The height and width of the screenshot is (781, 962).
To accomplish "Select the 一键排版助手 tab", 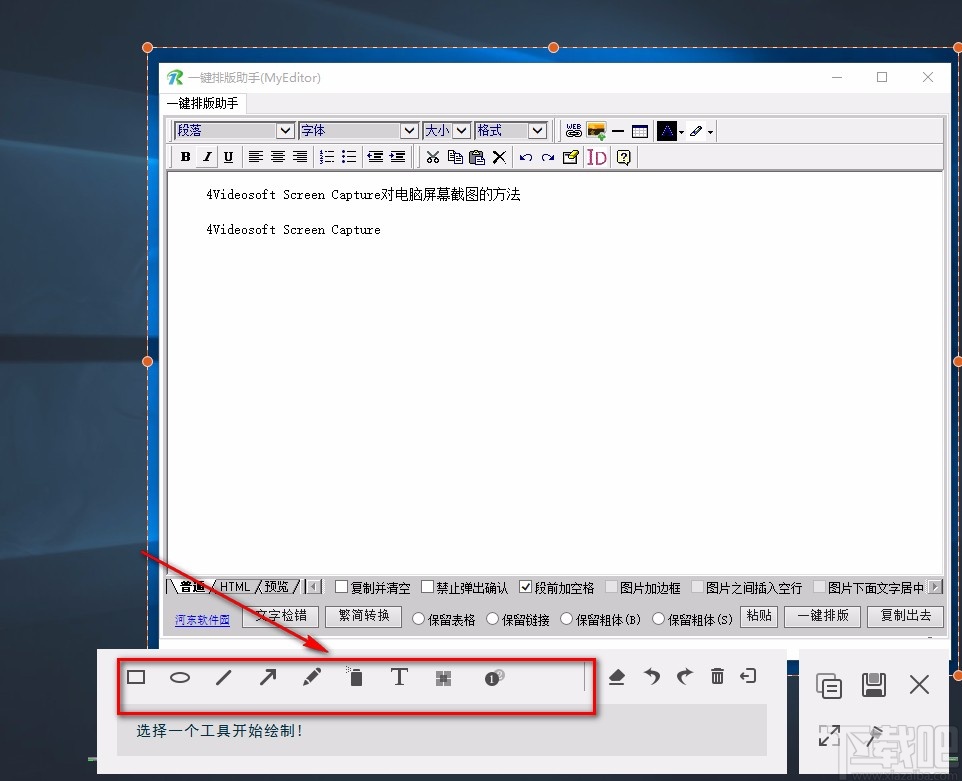I will [x=202, y=103].
